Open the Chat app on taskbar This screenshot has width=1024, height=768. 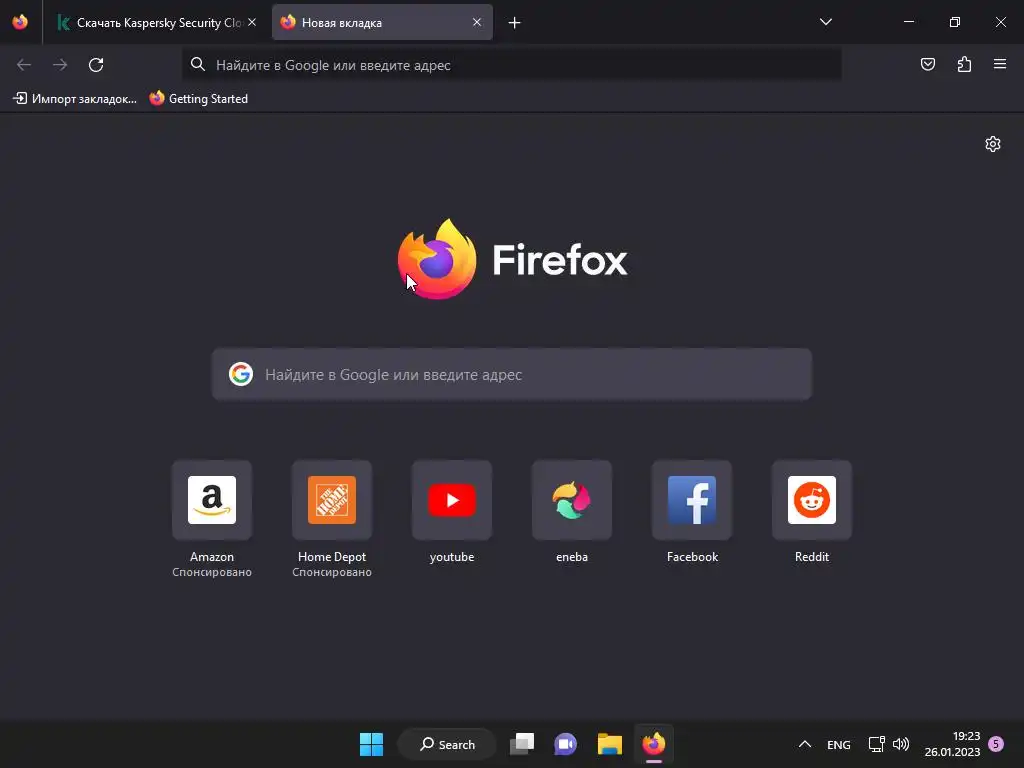(566, 744)
